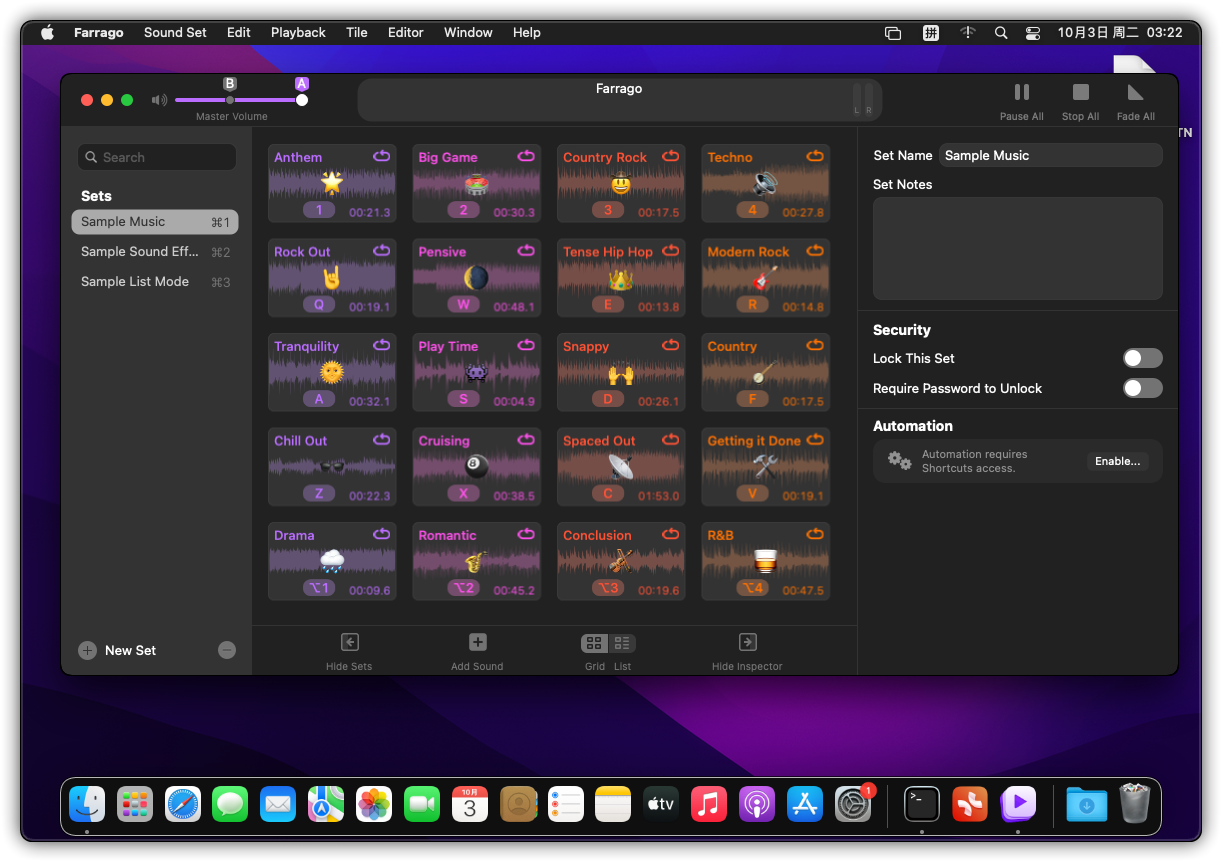Click the Stop All icon
Screen dimensions: 1222x862
1080,92
